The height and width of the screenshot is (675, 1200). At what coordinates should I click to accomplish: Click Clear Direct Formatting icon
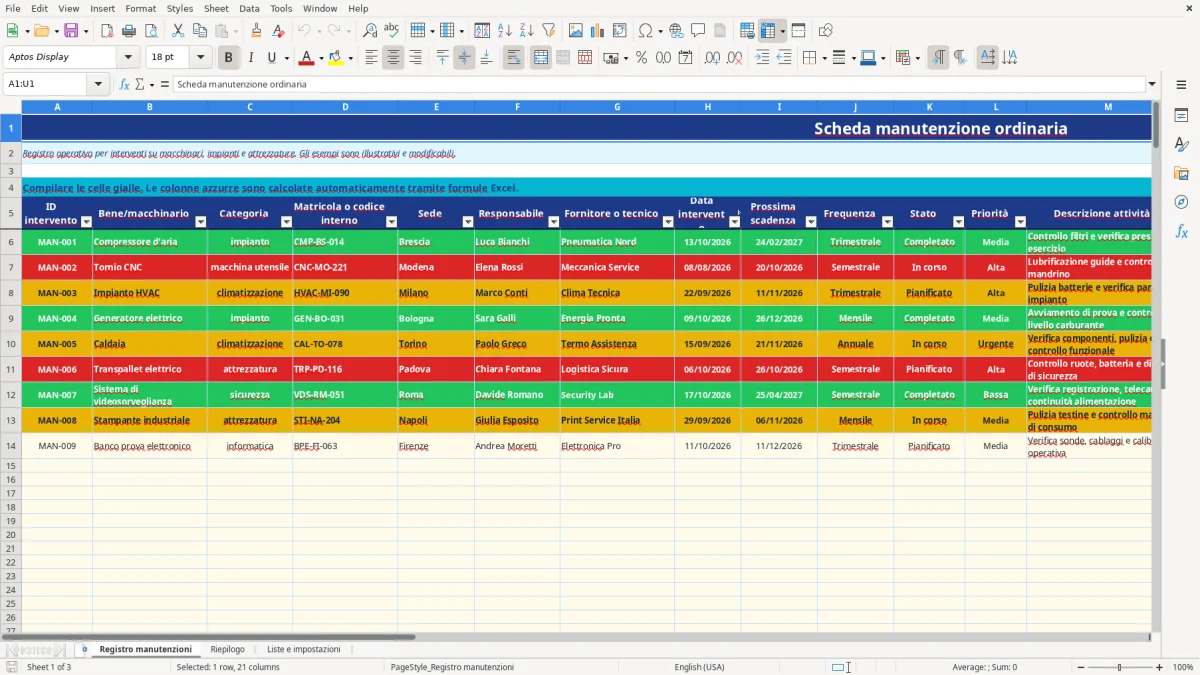click(278, 31)
